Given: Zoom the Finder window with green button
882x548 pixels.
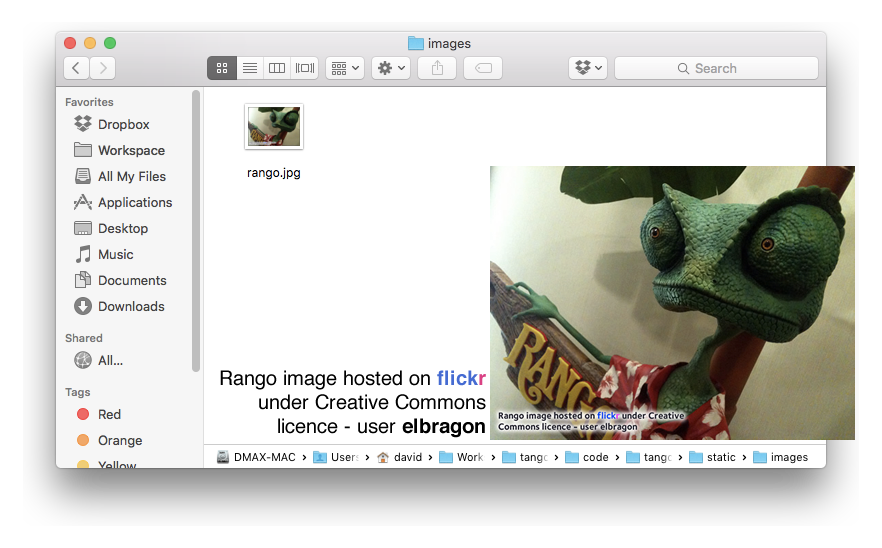Looking at the screenshot, I should tap(110, 43).
